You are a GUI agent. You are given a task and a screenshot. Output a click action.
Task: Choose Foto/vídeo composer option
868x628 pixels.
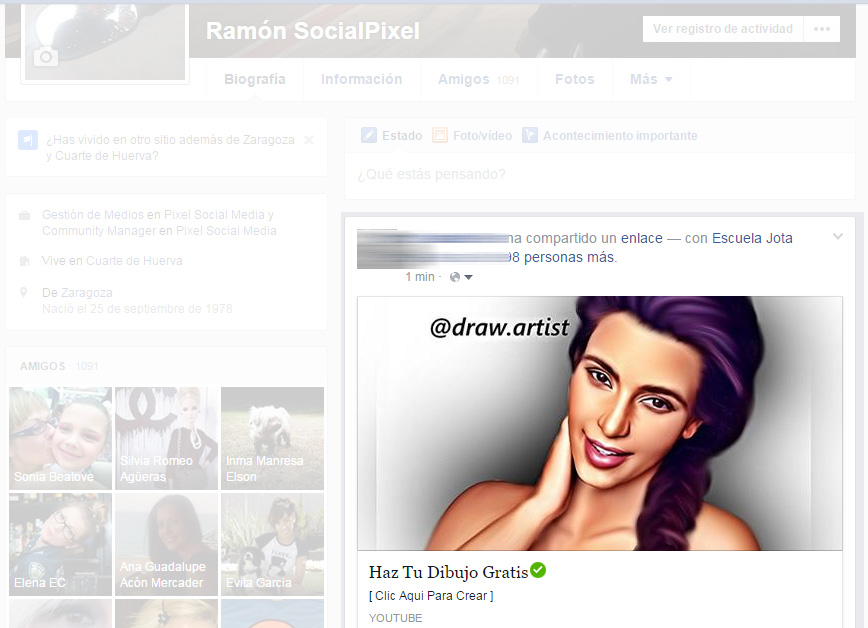point(472,135)
